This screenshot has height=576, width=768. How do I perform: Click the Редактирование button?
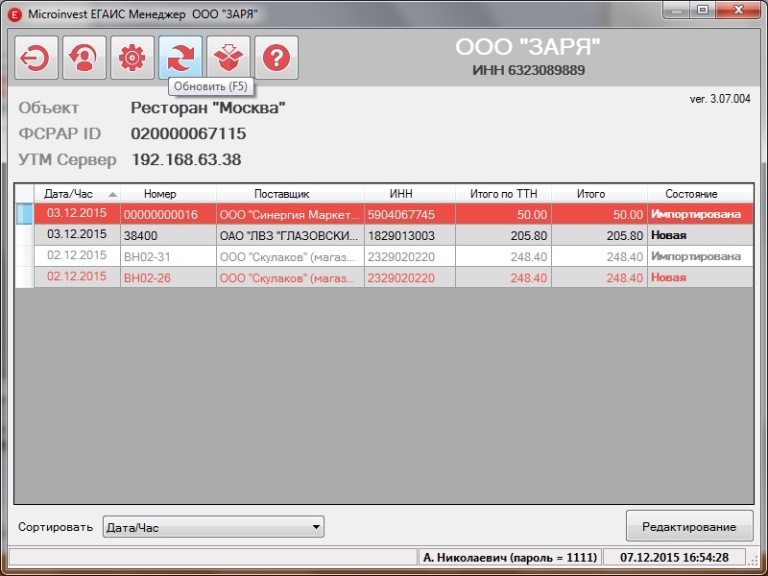pyautogui.click(x=688, y=527)
